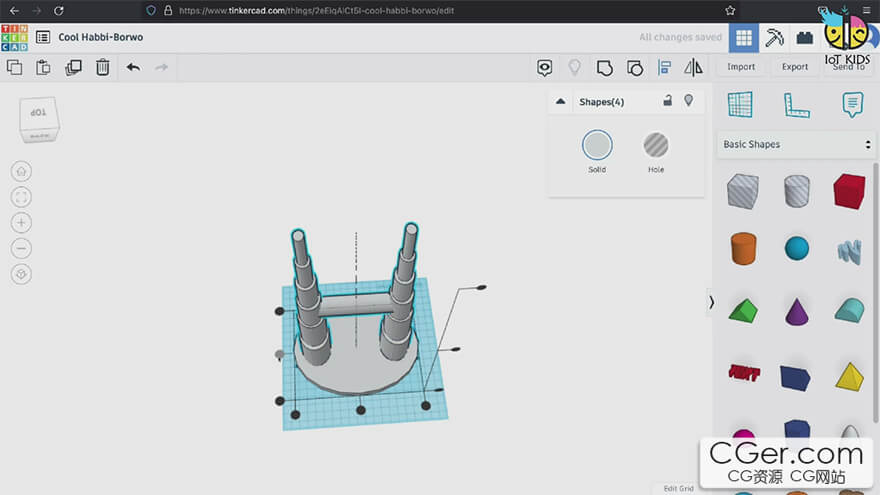Pick the Scribble shape
This screenshot has width=880, height=495.
(849, 252)
